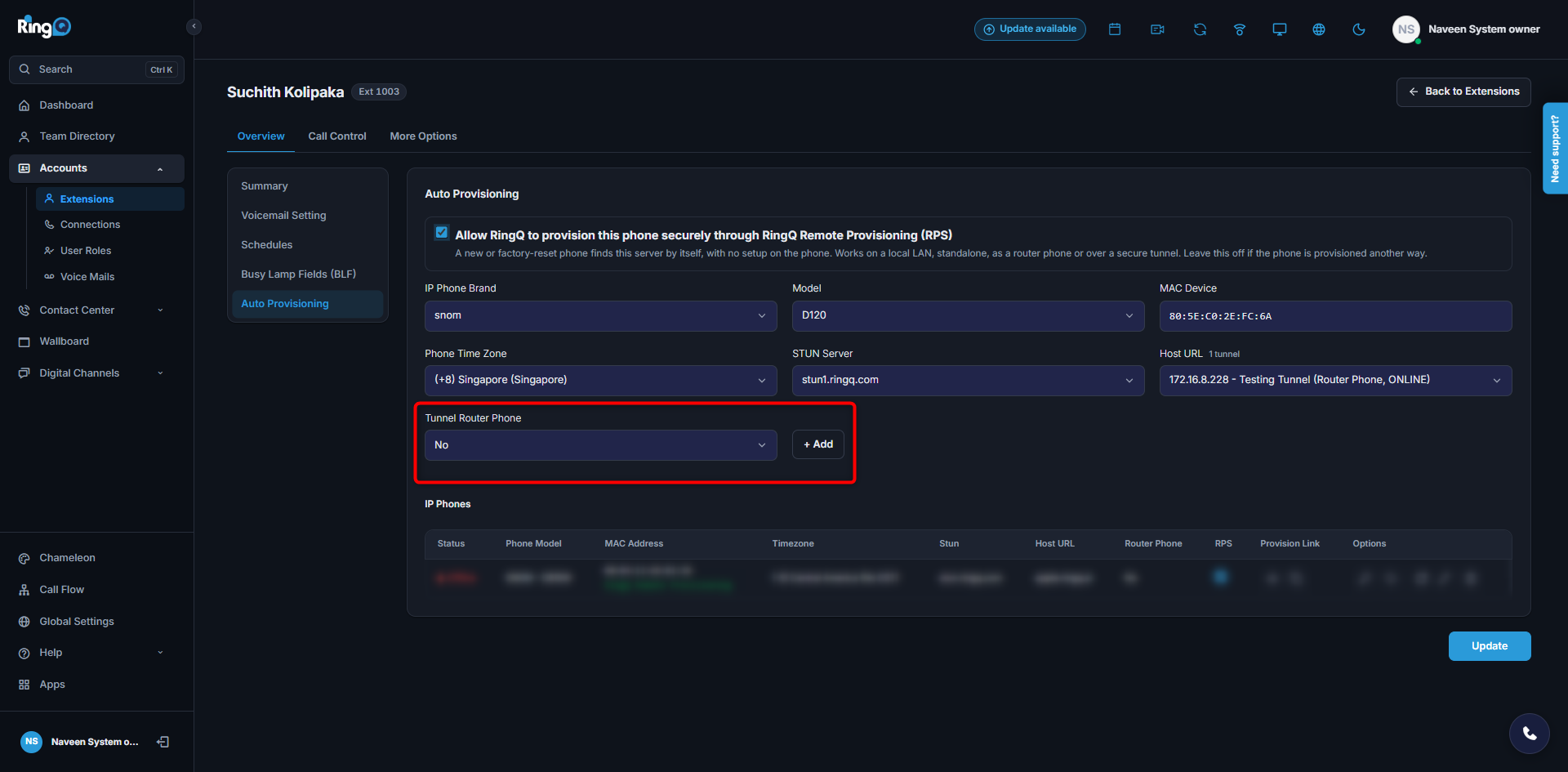Uncheck the Allow RingQ RPS provisioning checkbox
The width and height of the screenshot is (1568, 772).
pos(442,233)
